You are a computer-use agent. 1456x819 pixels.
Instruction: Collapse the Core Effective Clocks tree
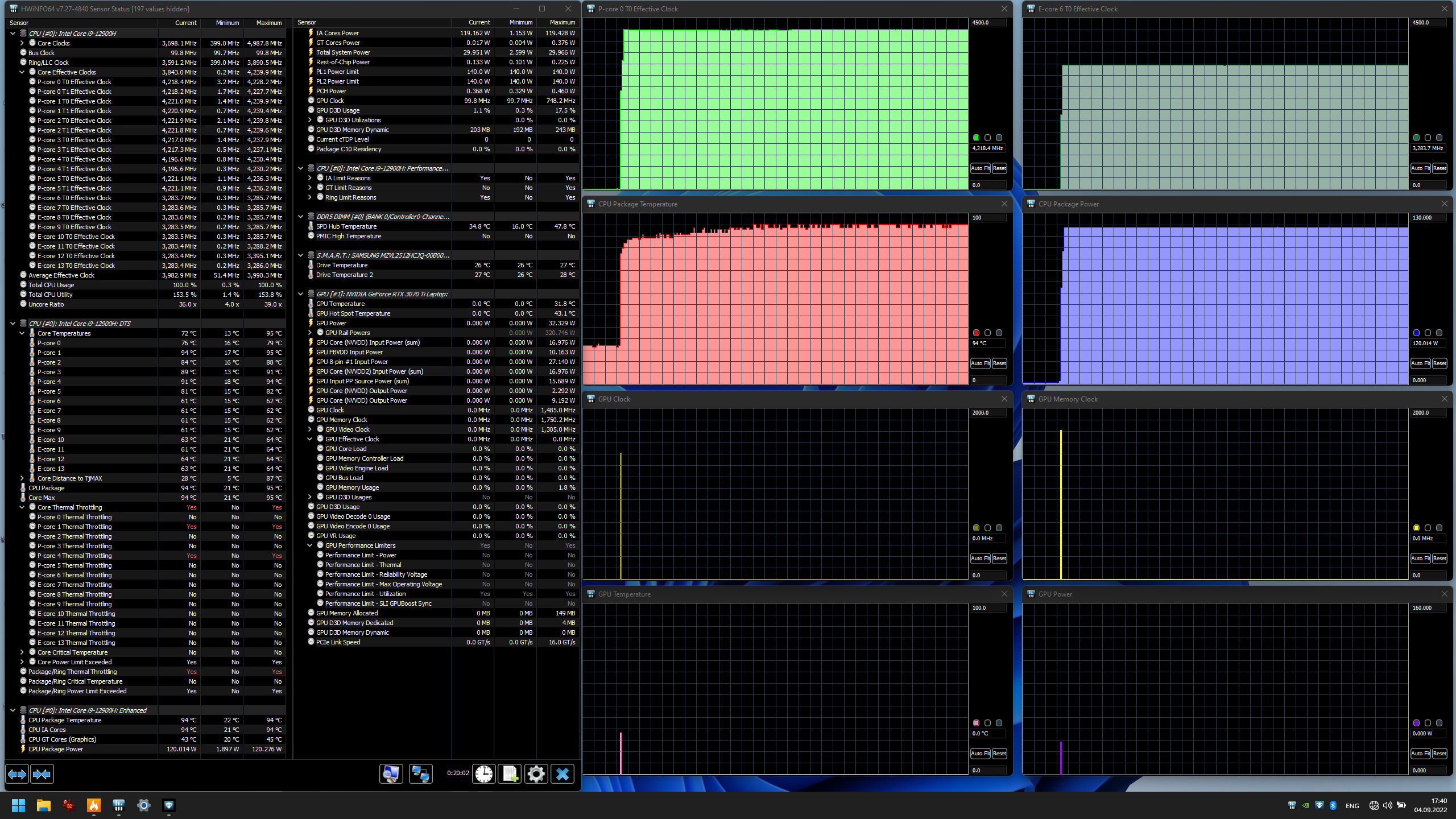coord(22,72)
